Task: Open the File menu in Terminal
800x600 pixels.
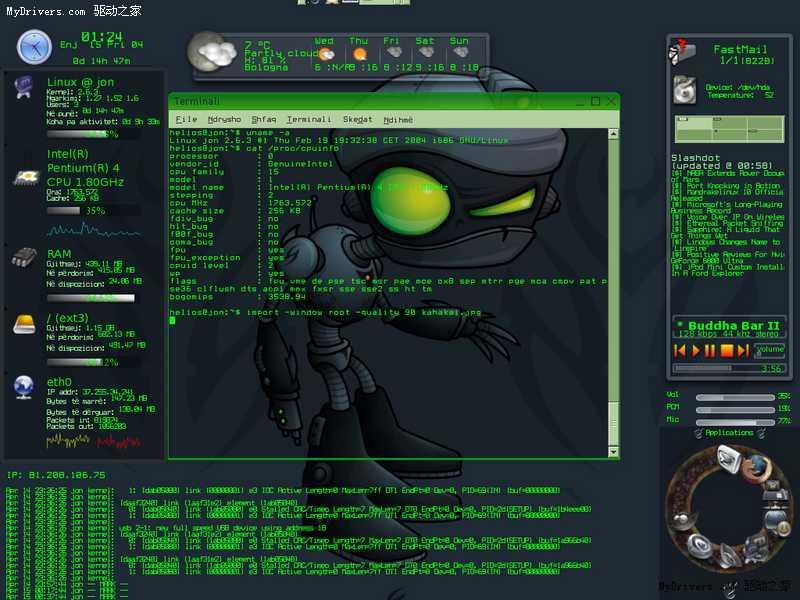Action: coord(186,119)
